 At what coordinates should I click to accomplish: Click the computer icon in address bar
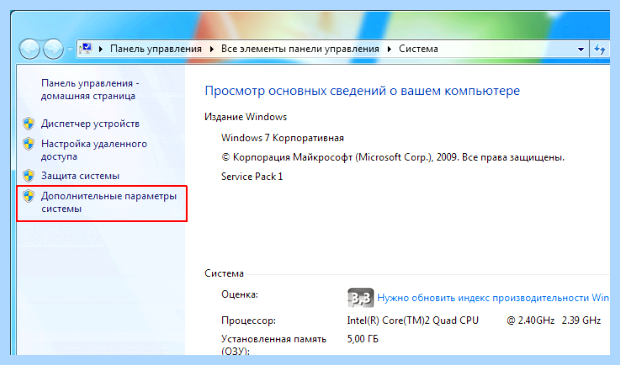point(86,49)
